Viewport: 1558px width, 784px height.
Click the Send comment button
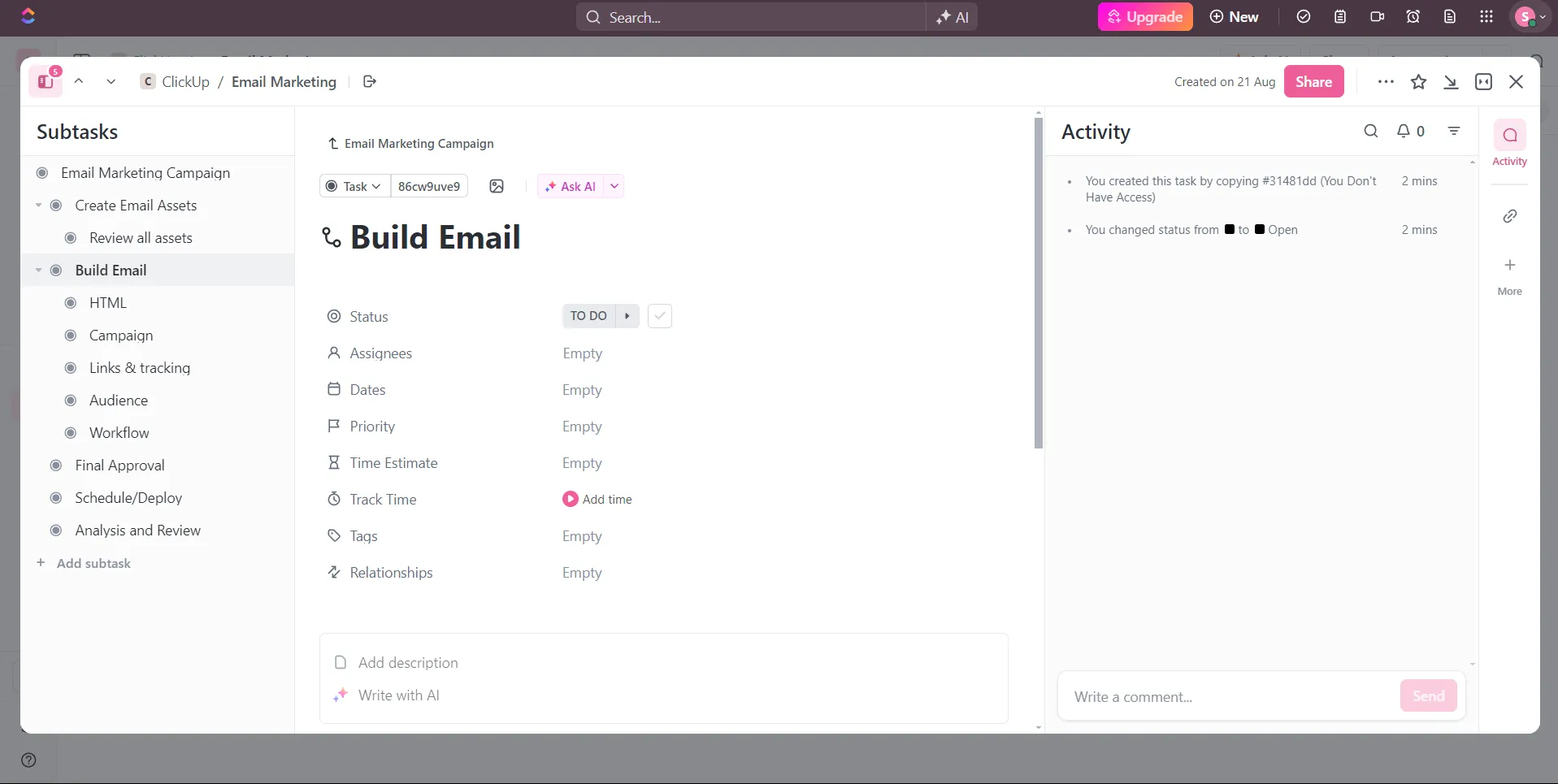tap(1428, 695)
